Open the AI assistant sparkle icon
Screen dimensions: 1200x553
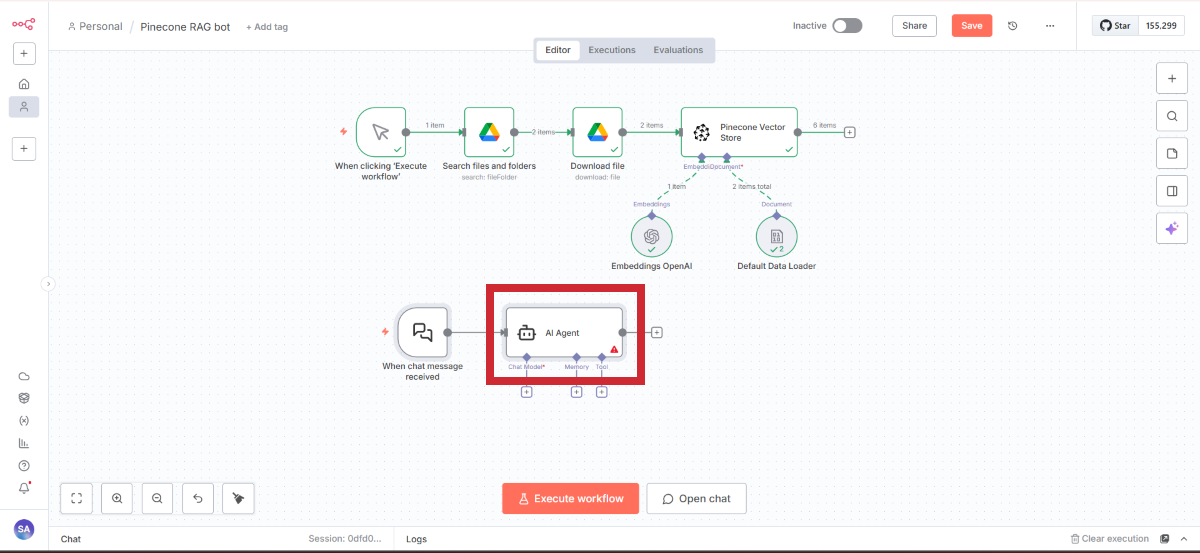click(1171, 229)
